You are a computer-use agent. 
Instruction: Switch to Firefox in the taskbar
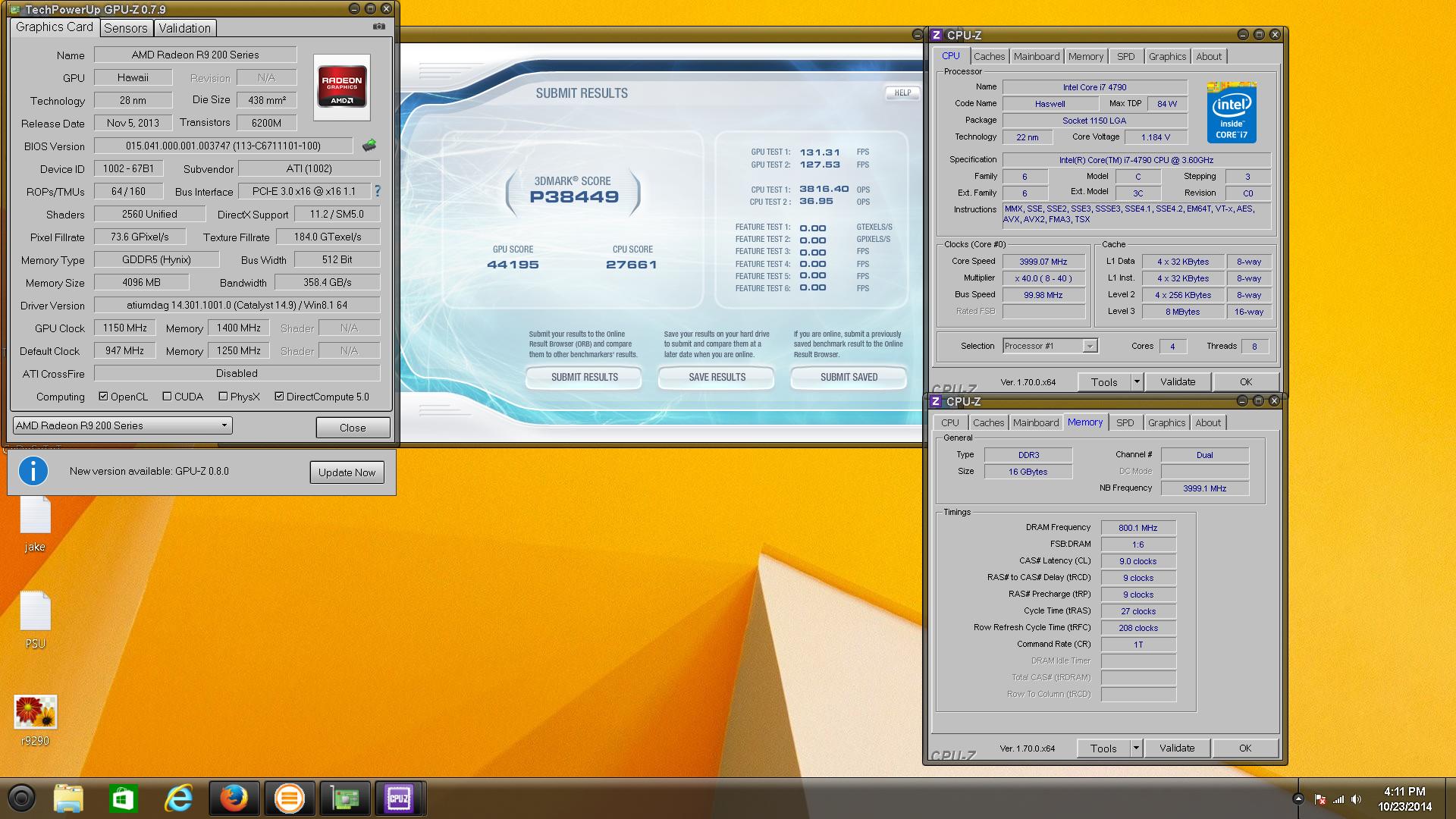click(x=234, y=799)
